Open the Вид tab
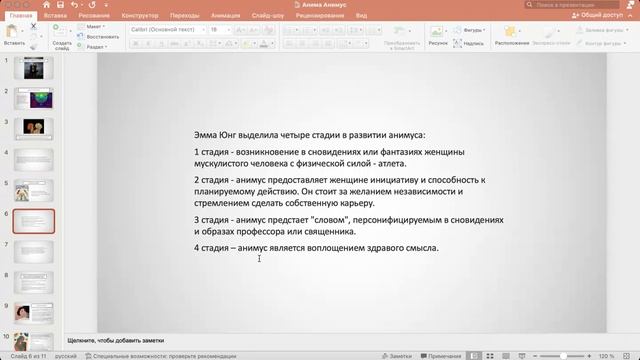The image size is (640, 360). point(361,16)
